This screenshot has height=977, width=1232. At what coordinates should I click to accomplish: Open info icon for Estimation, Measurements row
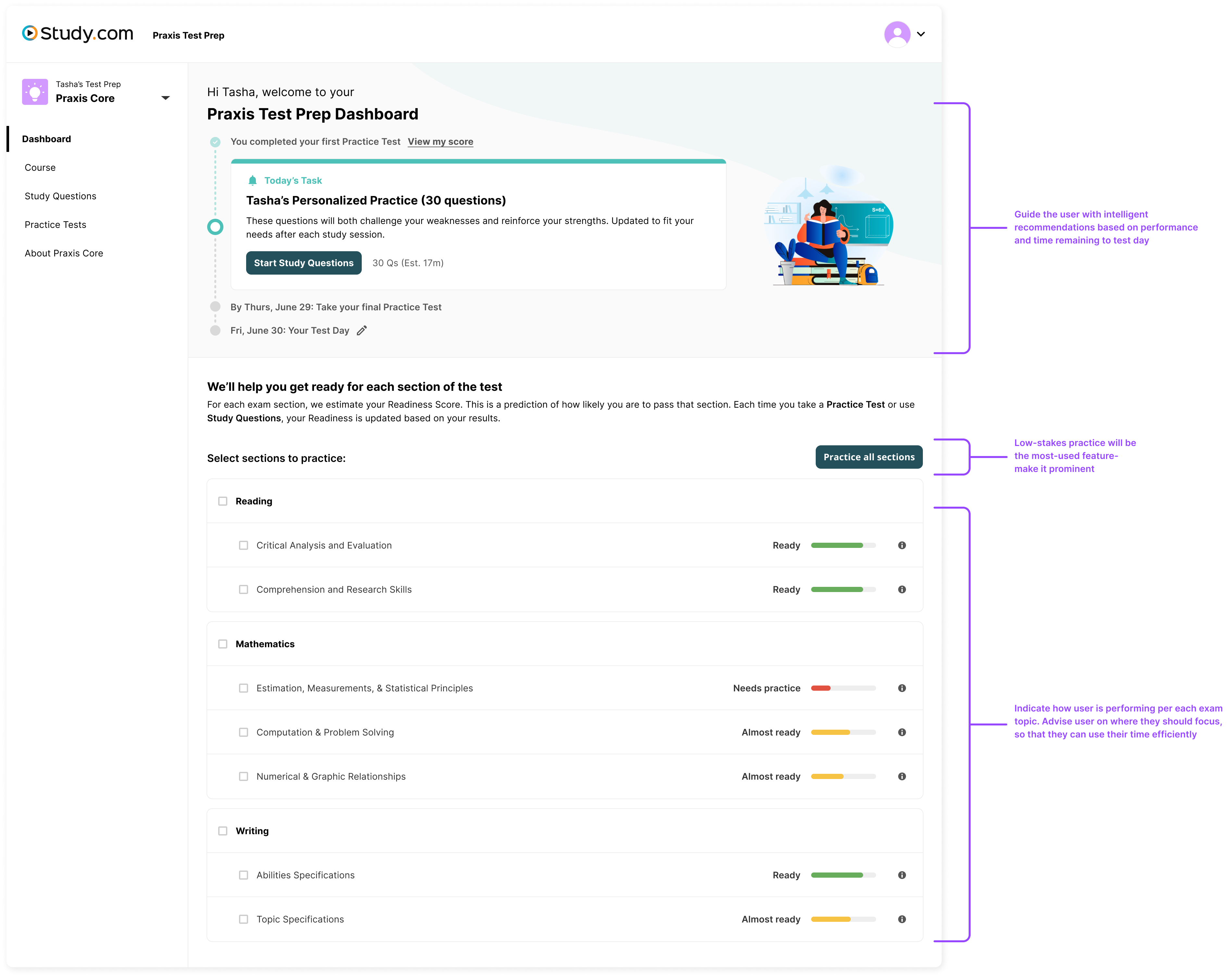point(902,688)
